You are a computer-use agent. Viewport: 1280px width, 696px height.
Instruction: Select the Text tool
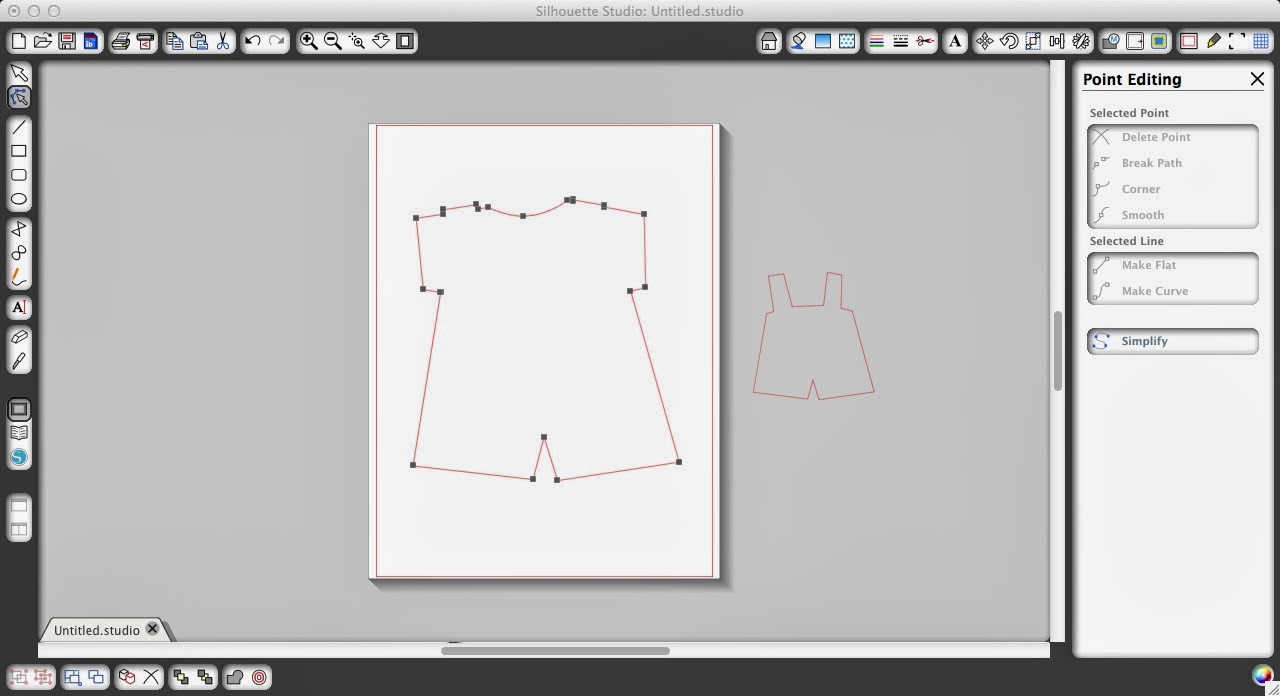tap(19, 308)
